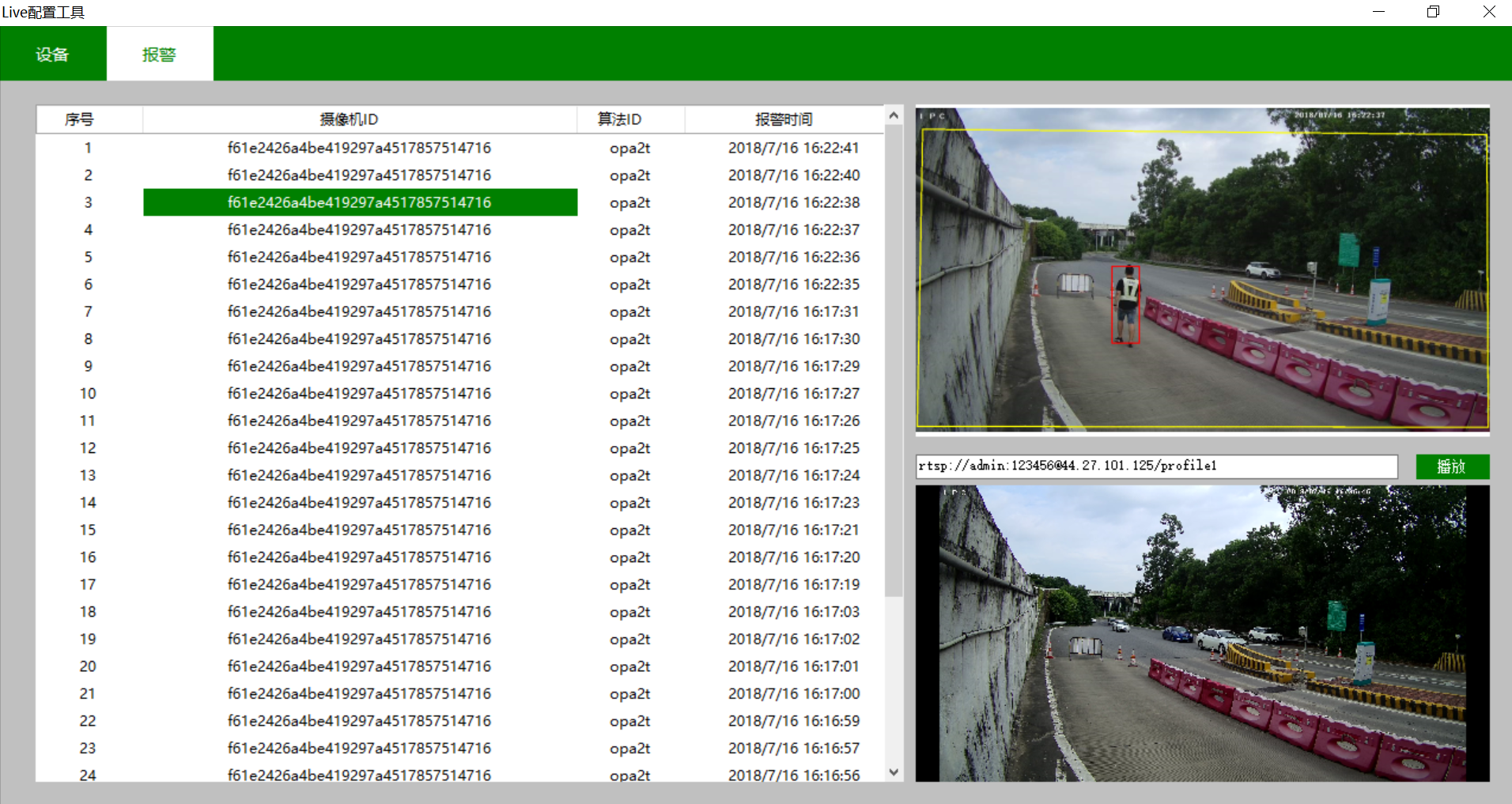The height and width of the screenshot is (804, 1512).
Task: Select alarm time 2018/7/16 16:17:21
Action: [x=794, y=530]
